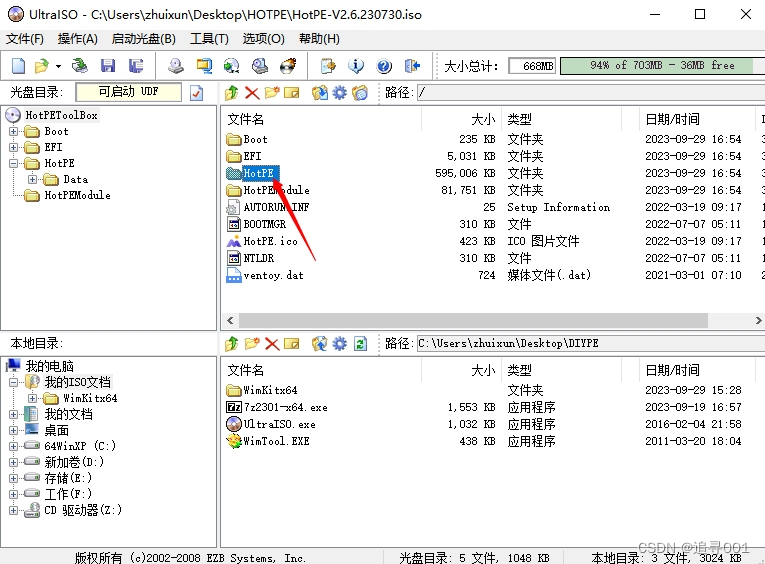Expand WimKitx64 in local tree
Screen dimensions: 765x564
32,398
